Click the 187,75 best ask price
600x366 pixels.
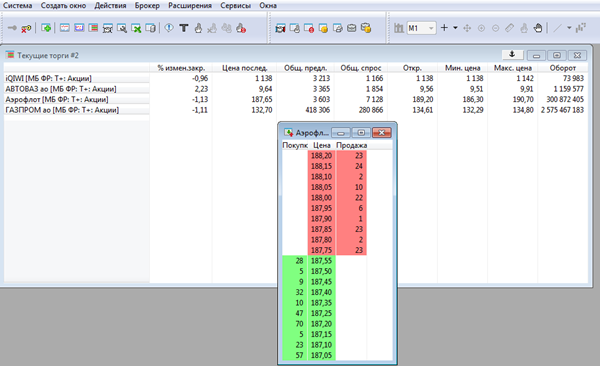[x=321, y=250]
